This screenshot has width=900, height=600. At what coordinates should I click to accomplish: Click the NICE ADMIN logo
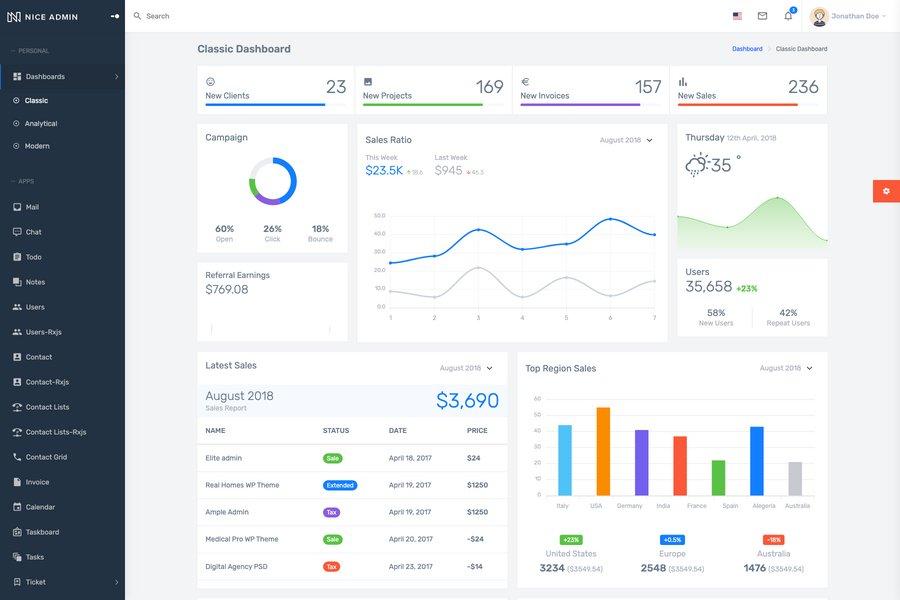(x=42, y=14)
